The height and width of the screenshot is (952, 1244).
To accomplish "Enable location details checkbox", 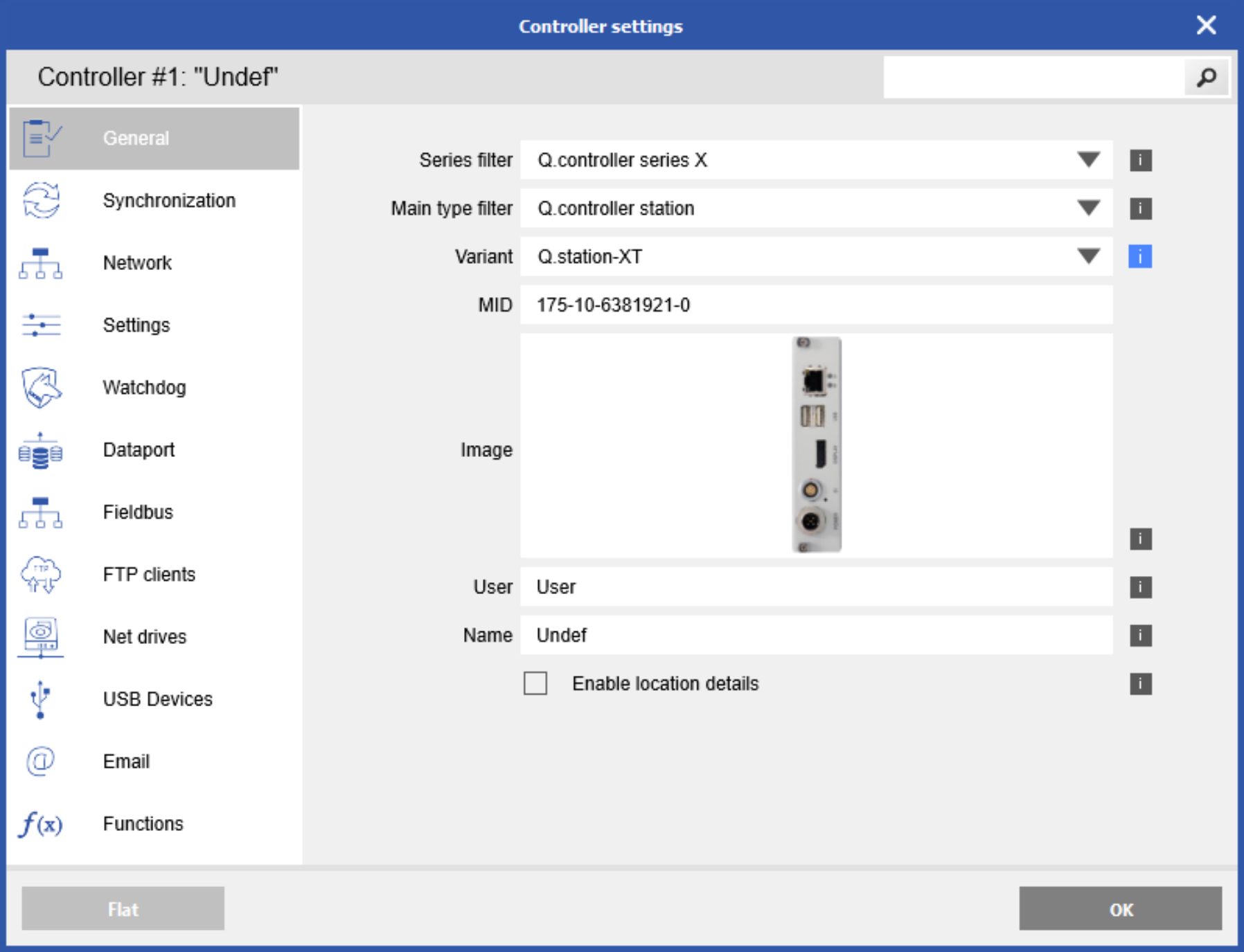I will (x=535, y=683).
